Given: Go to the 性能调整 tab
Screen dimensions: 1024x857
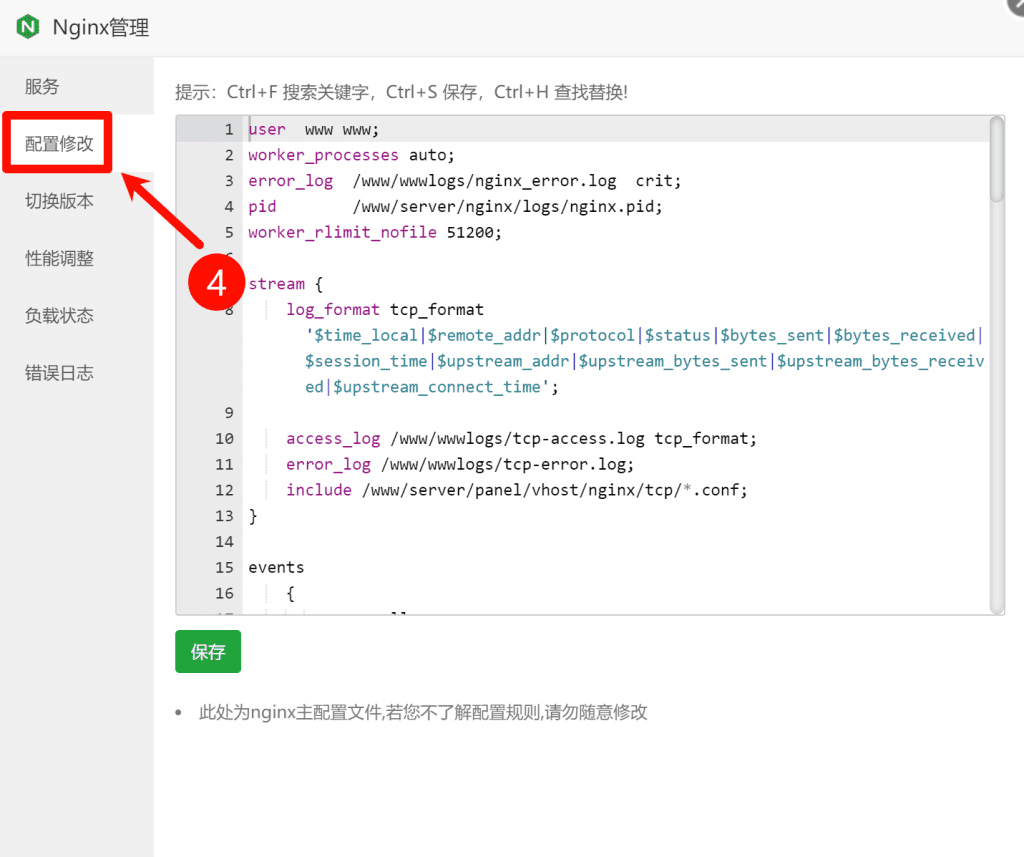Looking at the screenshot, I should (x=59, y=258).
